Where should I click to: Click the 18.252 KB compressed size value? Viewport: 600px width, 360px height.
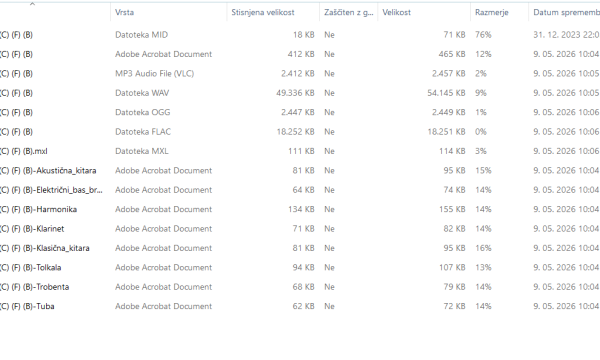point(295,132)
